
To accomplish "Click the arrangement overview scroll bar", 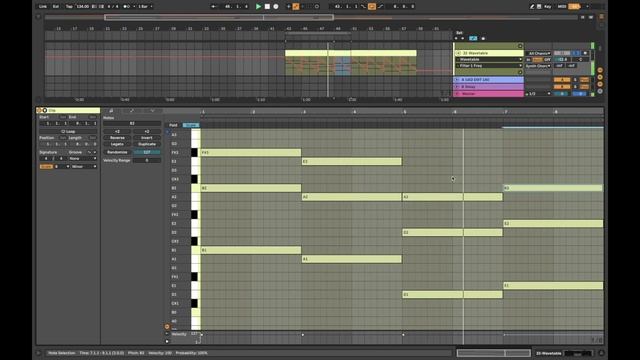I will (x=219, y=18).
